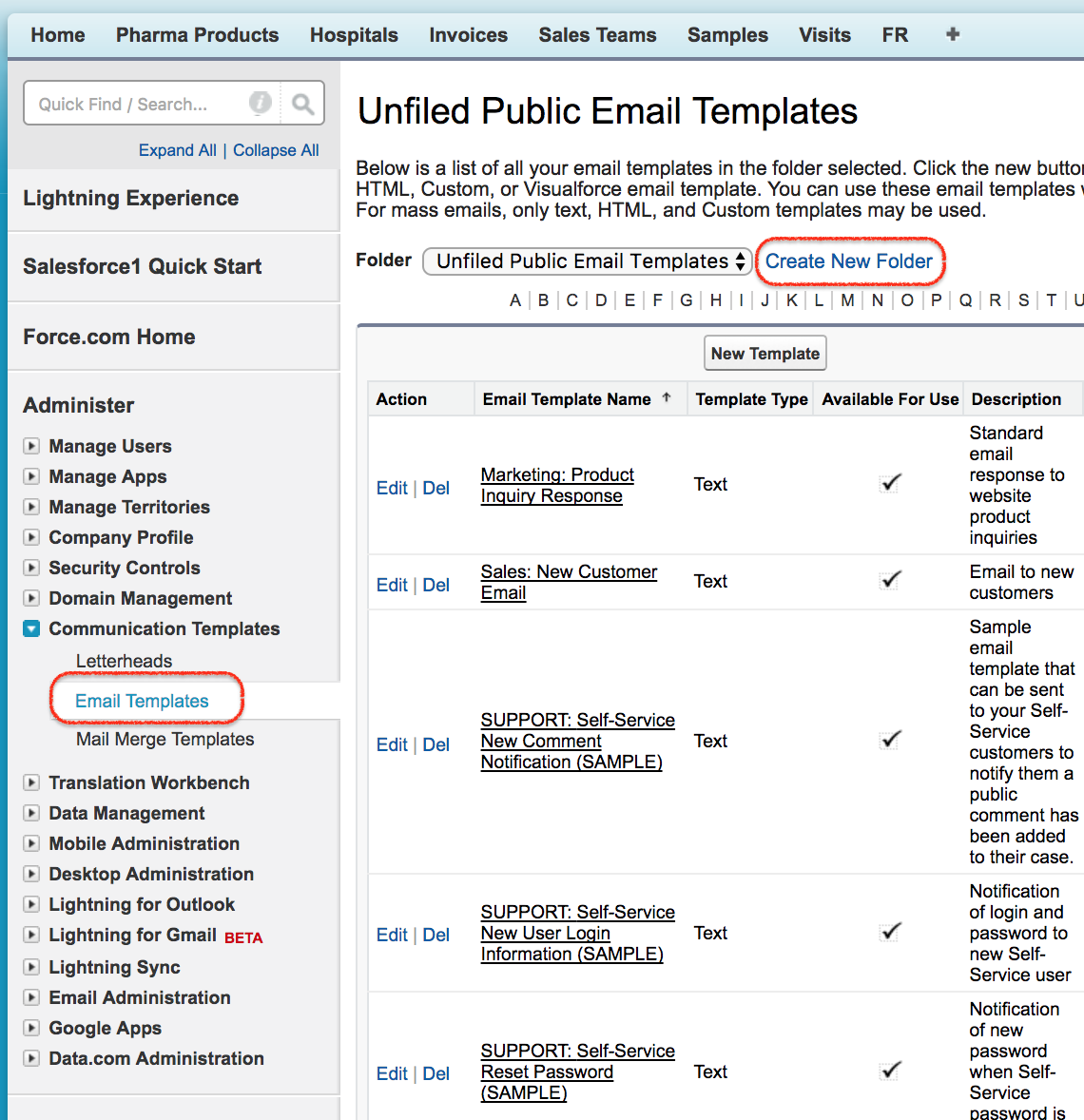This screenshot has height=1120, width=1084.
Task: Open SUPPORT: Self-Service New Comment Notification template
Action: [577, 741]
